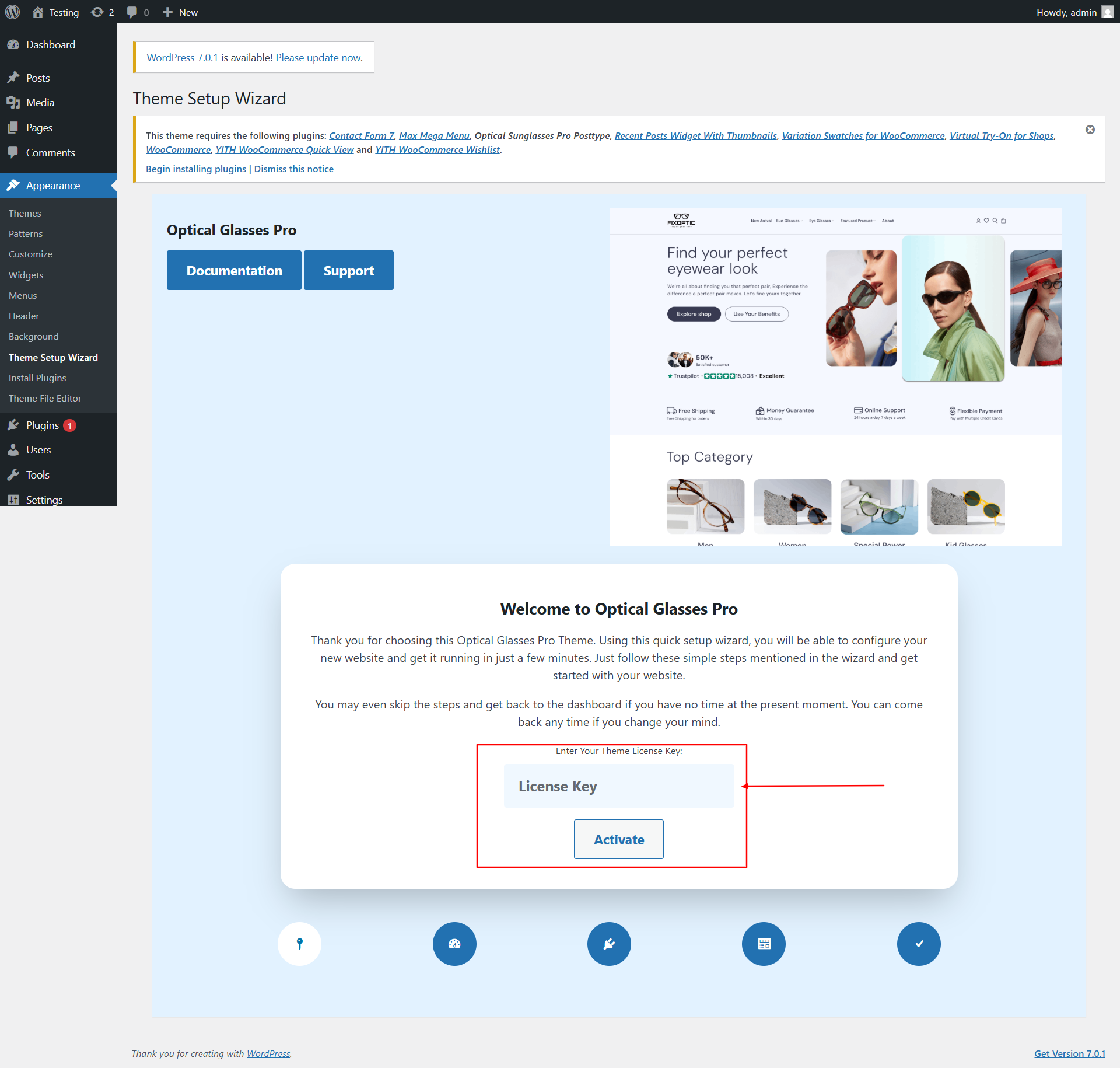This screenshot has height=1068, width=1120.
Task: Open the admin user avatar
Action: tap(1108, 12)
